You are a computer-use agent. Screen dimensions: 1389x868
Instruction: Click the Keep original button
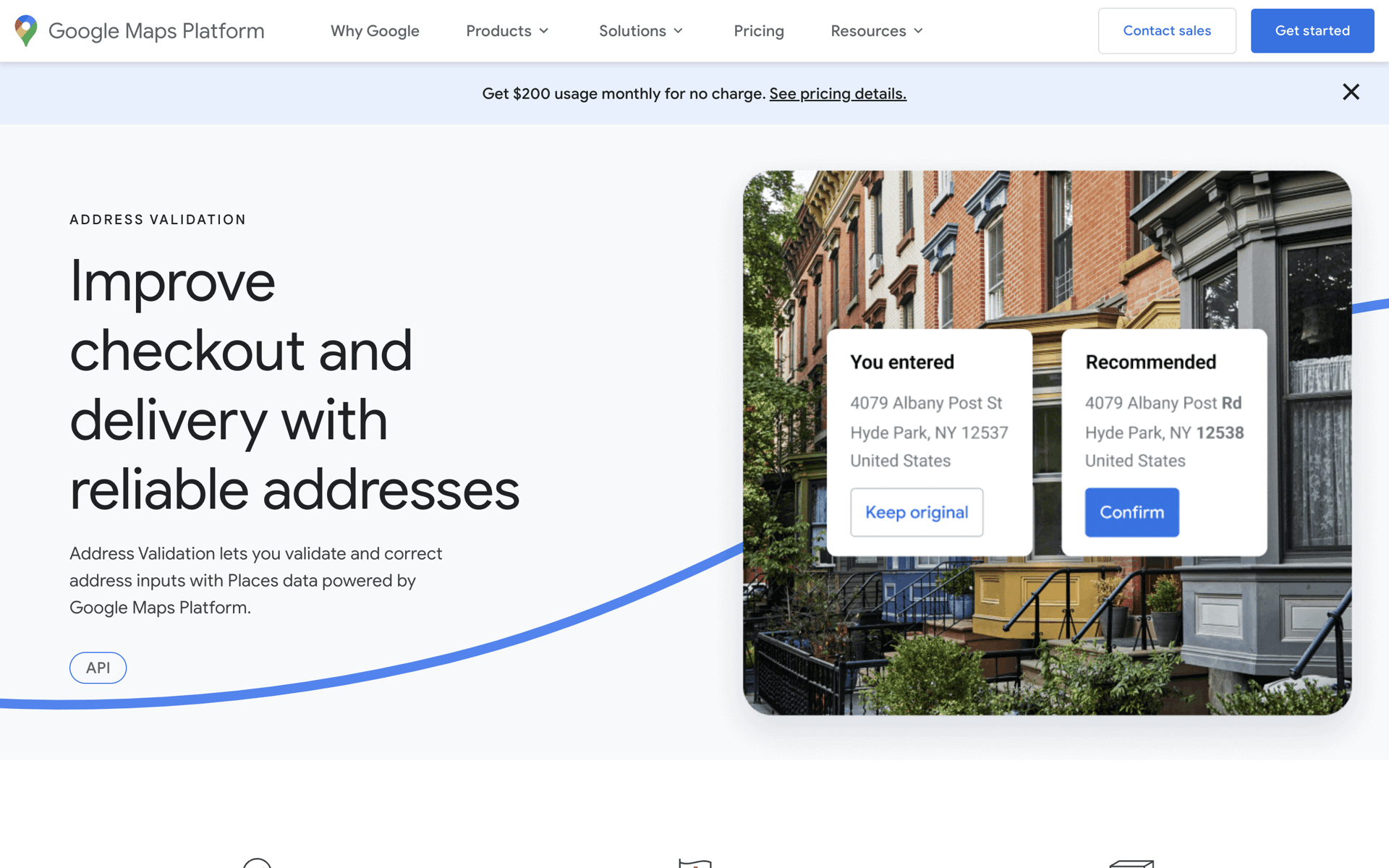point(917,512)
